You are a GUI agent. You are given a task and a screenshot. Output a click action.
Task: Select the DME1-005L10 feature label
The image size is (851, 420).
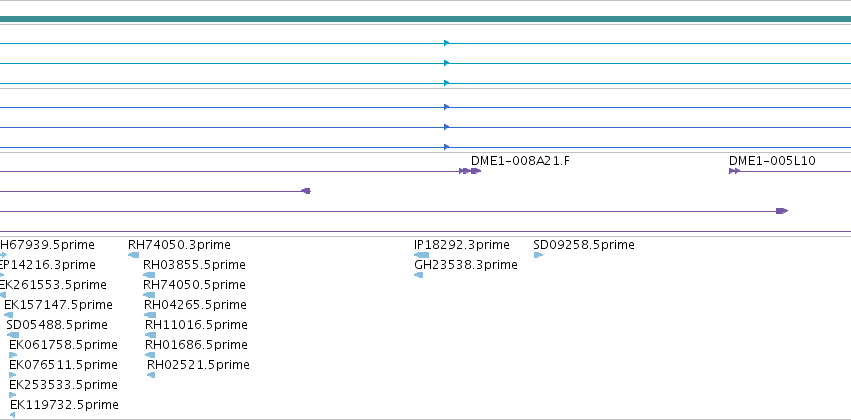tap(772, 161)
